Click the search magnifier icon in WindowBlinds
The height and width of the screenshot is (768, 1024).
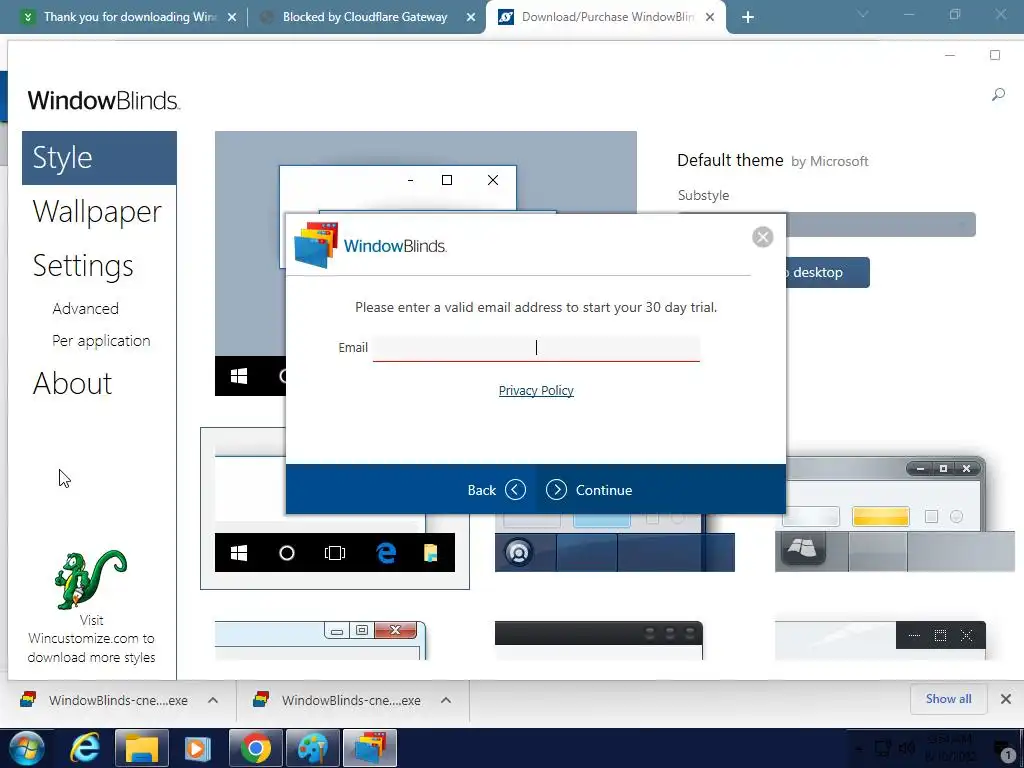click(998, 95)
